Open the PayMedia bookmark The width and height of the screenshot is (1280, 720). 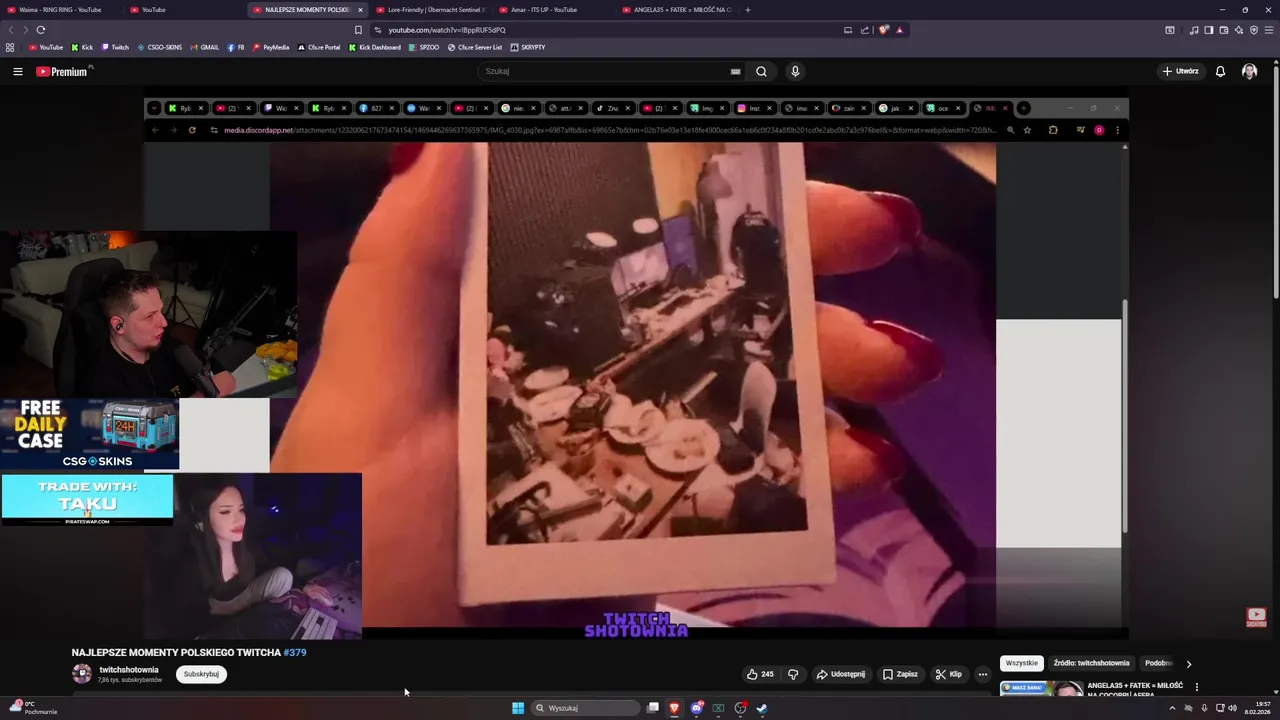click(271, 47)
